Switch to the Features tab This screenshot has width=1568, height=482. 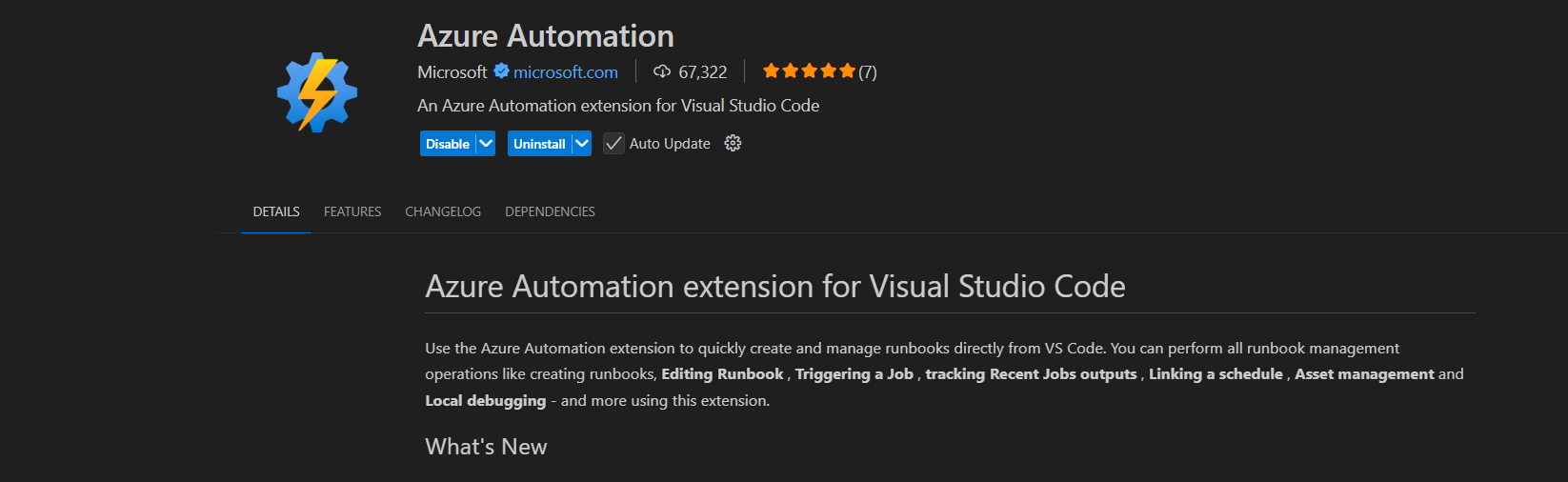pyautogui.click(x=352, y=211)
